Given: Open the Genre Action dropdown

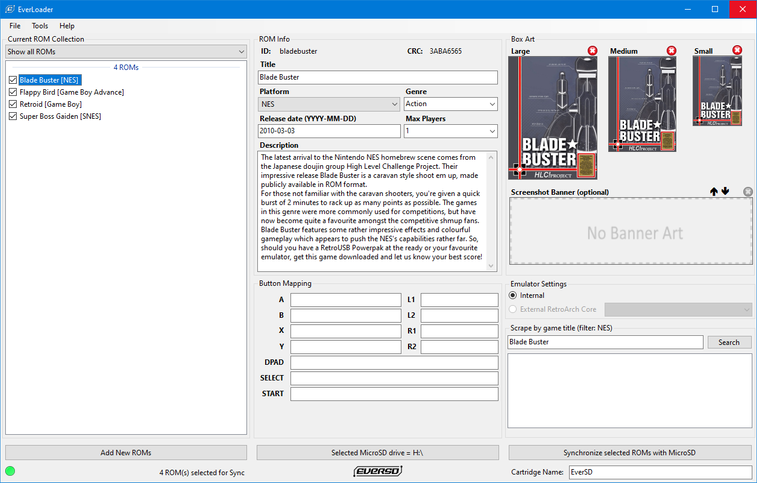Looking at the screenshot, I should [451, 104].
